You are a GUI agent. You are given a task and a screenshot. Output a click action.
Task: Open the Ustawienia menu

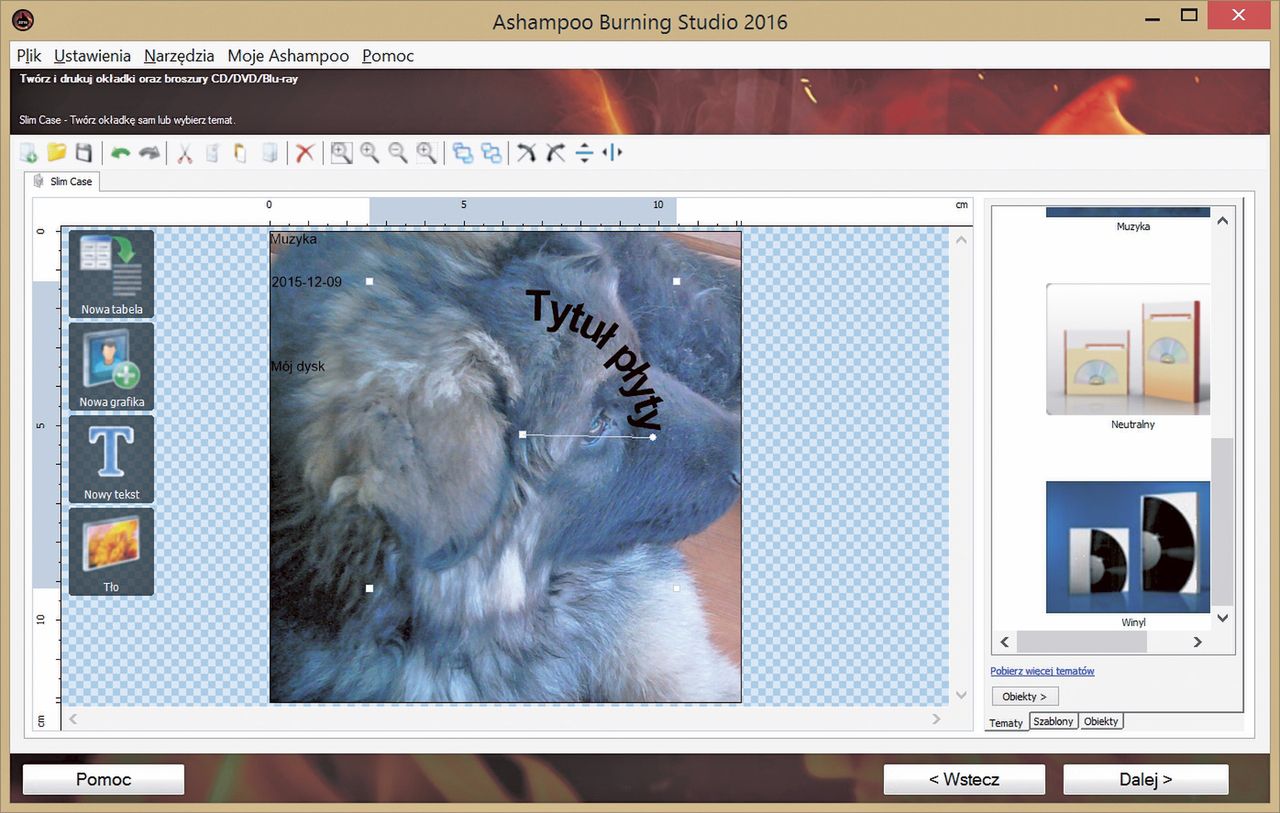click(92, 56)
